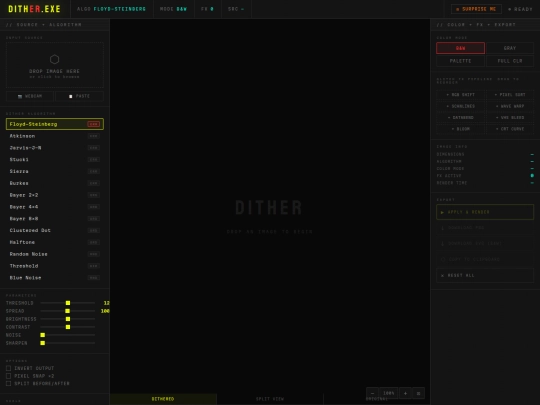Screen dimensions: 540x405
Task: Click the Webcam button
Action: [x=30, y=96]
